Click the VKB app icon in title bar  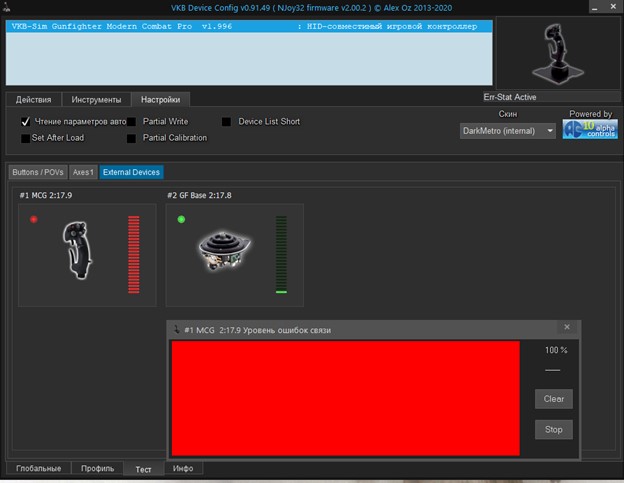[x=7, y=7]
